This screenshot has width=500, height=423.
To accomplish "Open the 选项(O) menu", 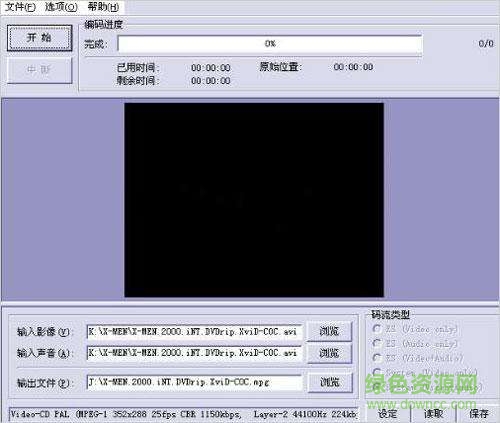I will tap(61, 7).
